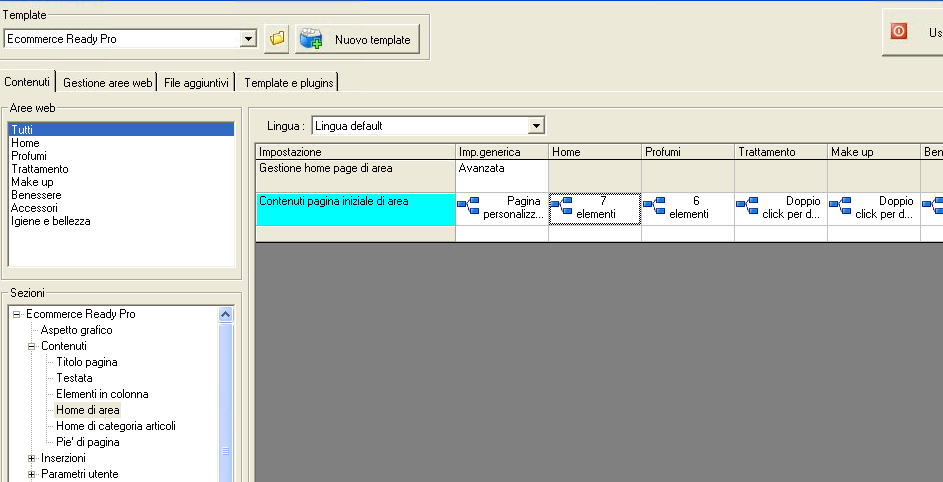The height and width of the screenshot is (482, 943).
Task: Select Tutti in Aree web list
Action: (121, 129)
